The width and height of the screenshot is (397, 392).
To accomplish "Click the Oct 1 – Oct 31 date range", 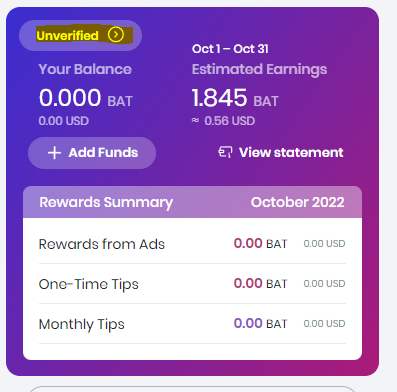I will click(x=230, y=49).
